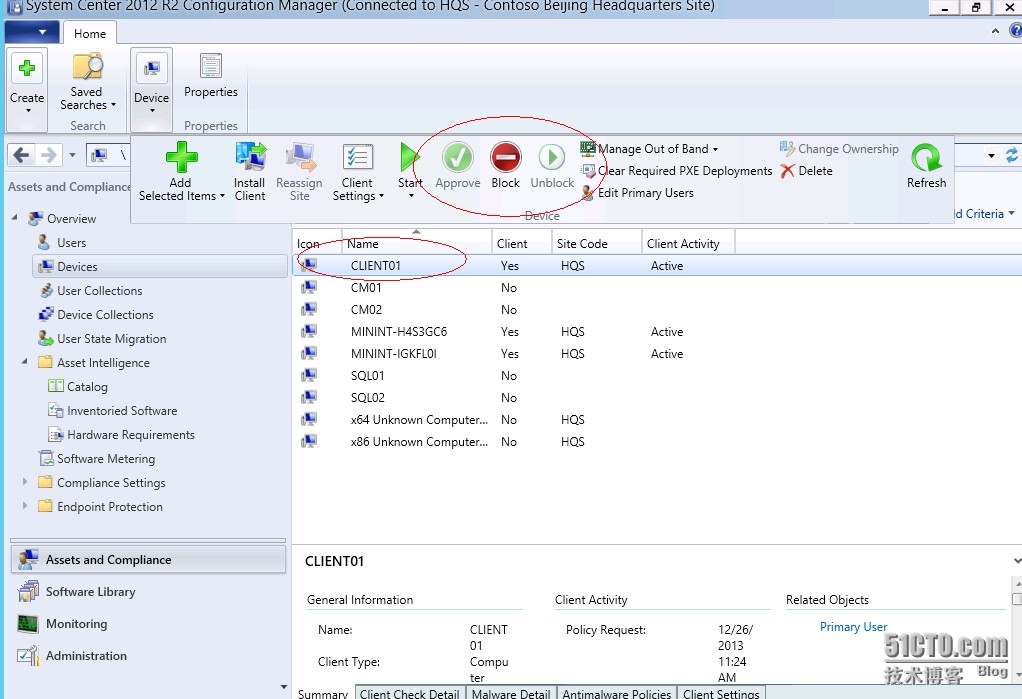Click the Approve checkmark icon

coord(458,157)
